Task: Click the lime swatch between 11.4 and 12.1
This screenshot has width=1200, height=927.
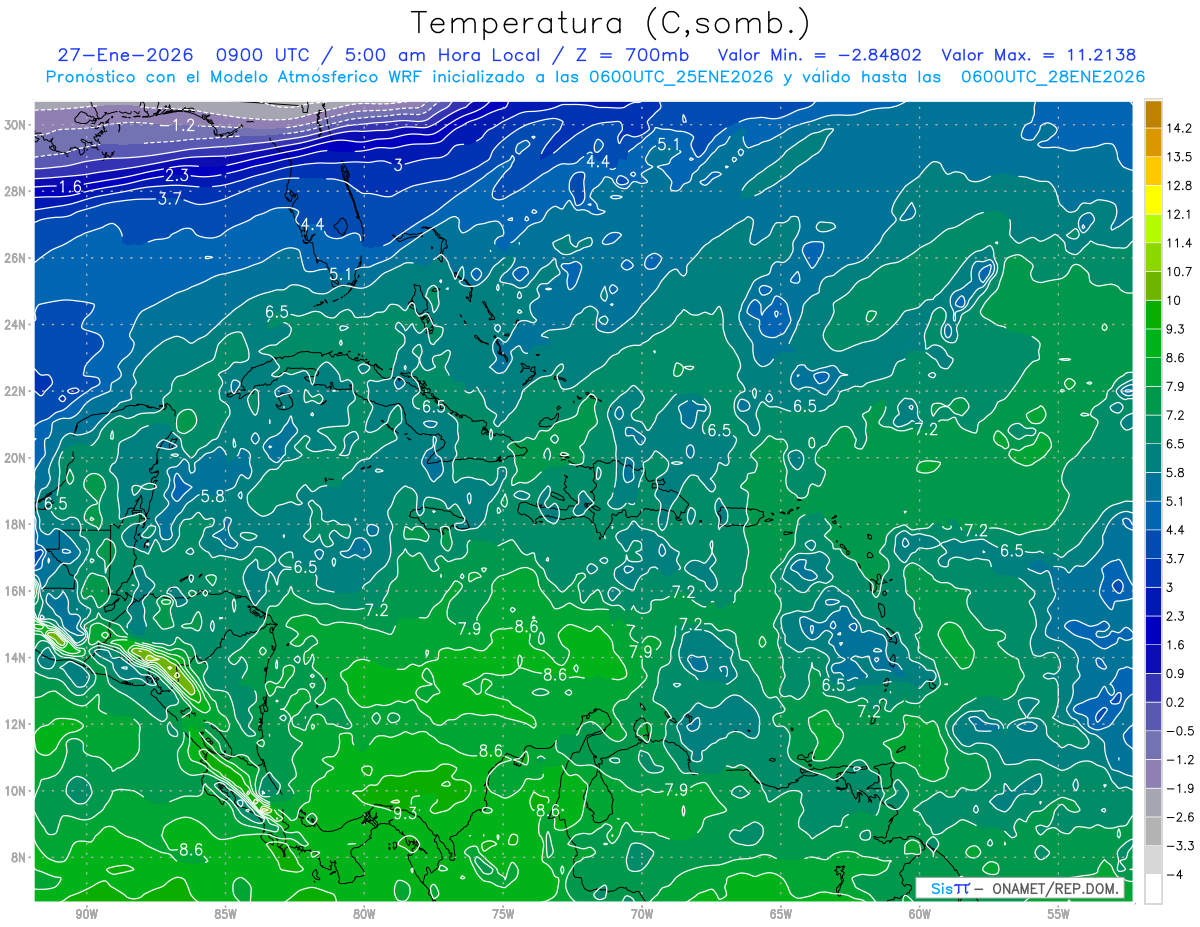Action: tap(1153, 228)
